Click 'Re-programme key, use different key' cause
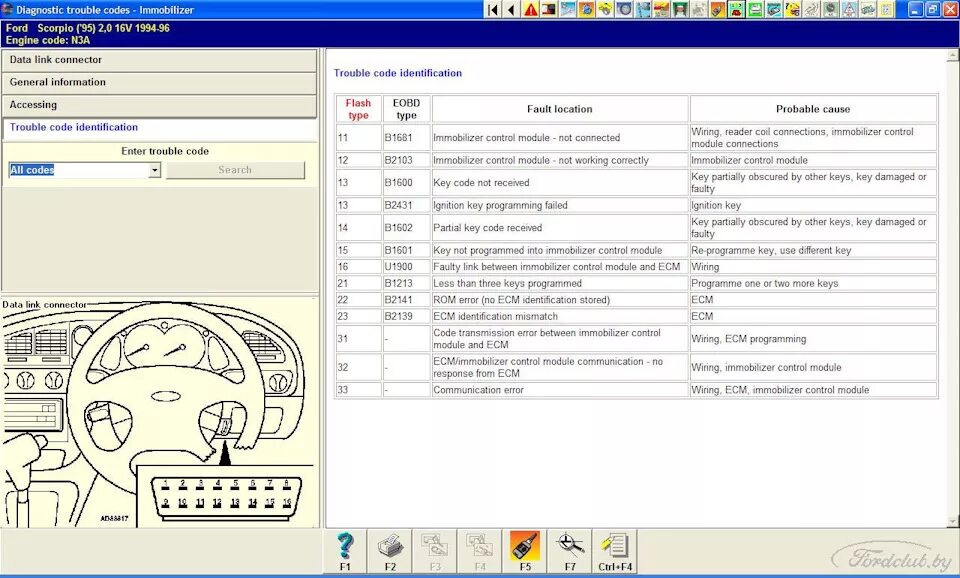Image resolution: width=960 pixels, height=578 pixels. pyautogui.click(x=771, y=250)
